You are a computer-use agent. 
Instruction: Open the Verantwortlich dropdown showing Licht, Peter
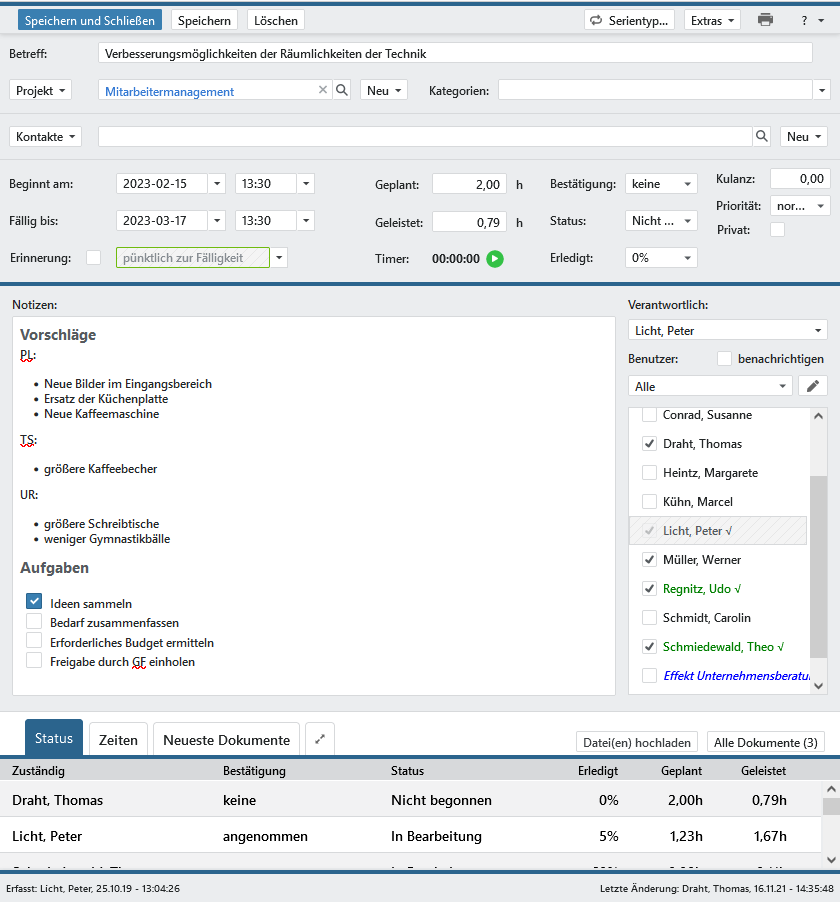tap(727, 331)
